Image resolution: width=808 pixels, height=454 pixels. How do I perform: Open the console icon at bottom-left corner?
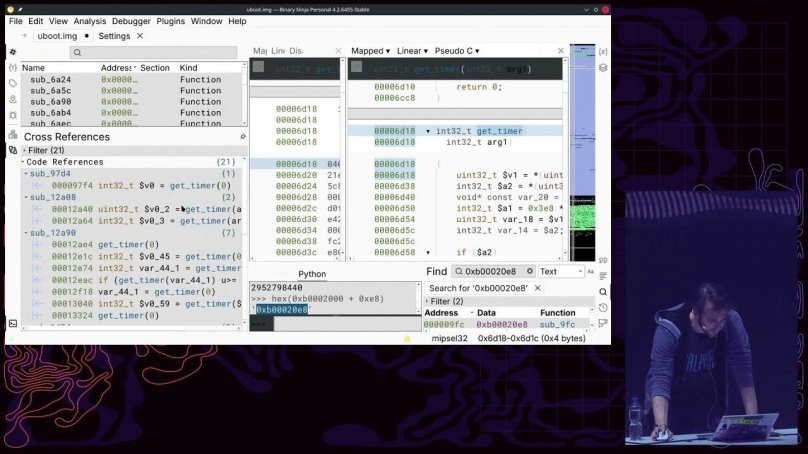pos(12,323)
